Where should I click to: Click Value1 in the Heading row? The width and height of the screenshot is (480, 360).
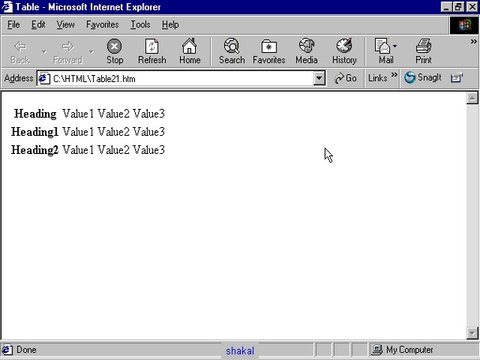click(78, 114)
